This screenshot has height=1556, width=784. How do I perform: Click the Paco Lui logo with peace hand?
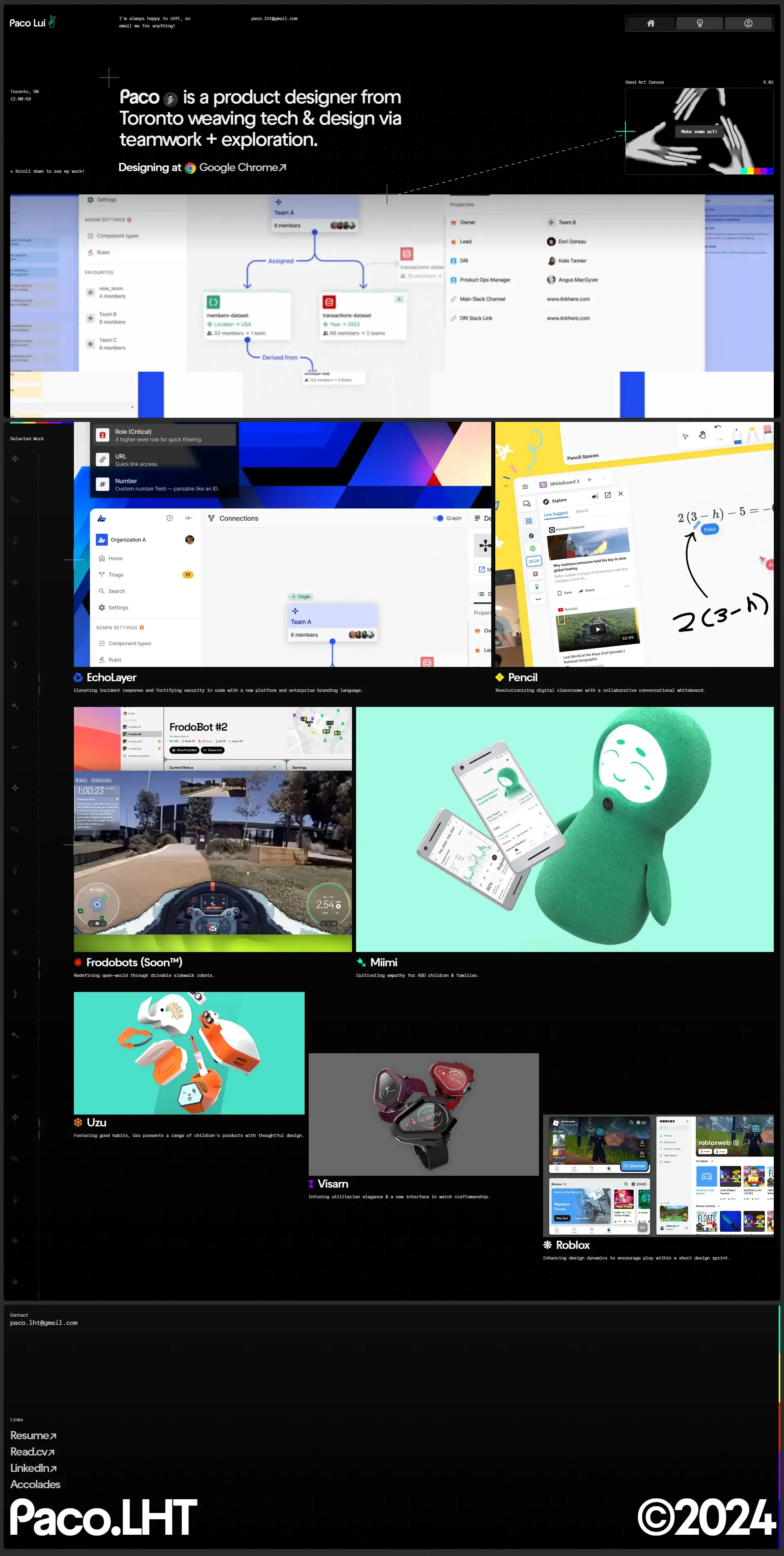pos(33,22)
